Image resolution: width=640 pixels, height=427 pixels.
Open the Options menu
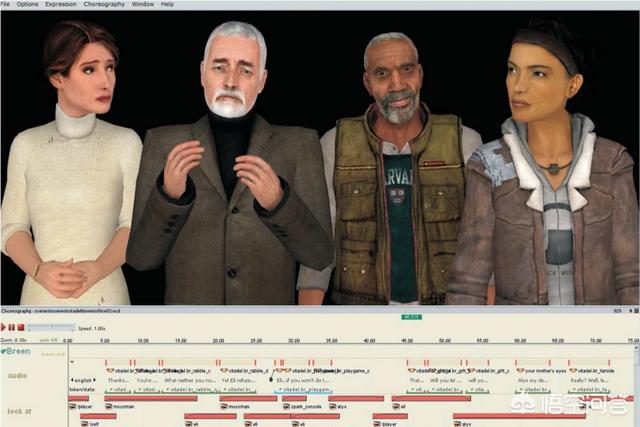pos(27,4)
